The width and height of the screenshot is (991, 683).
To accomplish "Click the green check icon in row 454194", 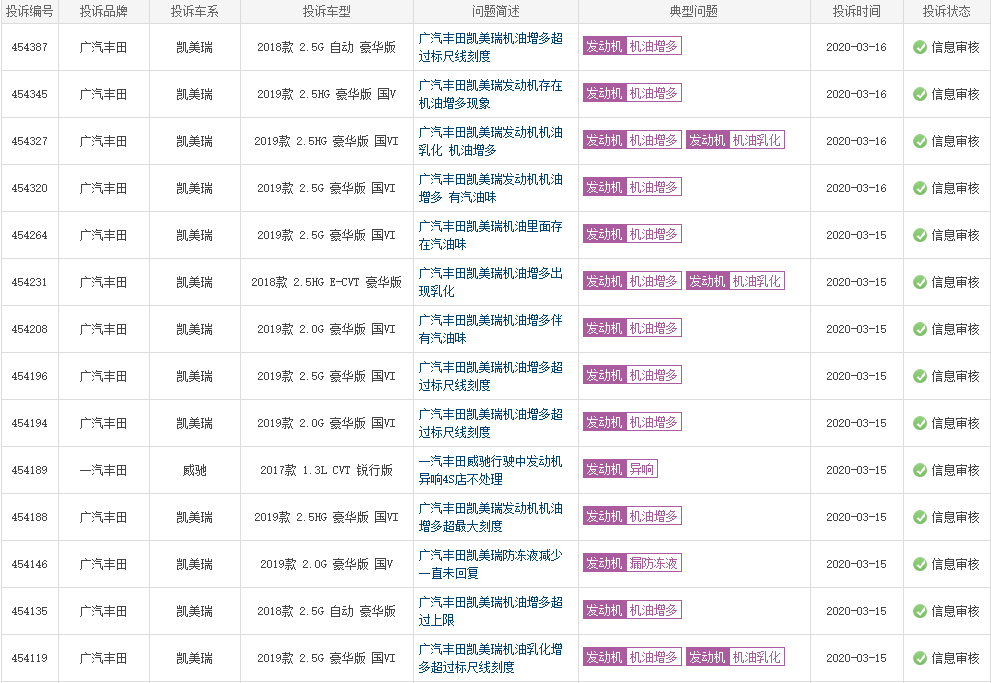I will click(920, 423).
